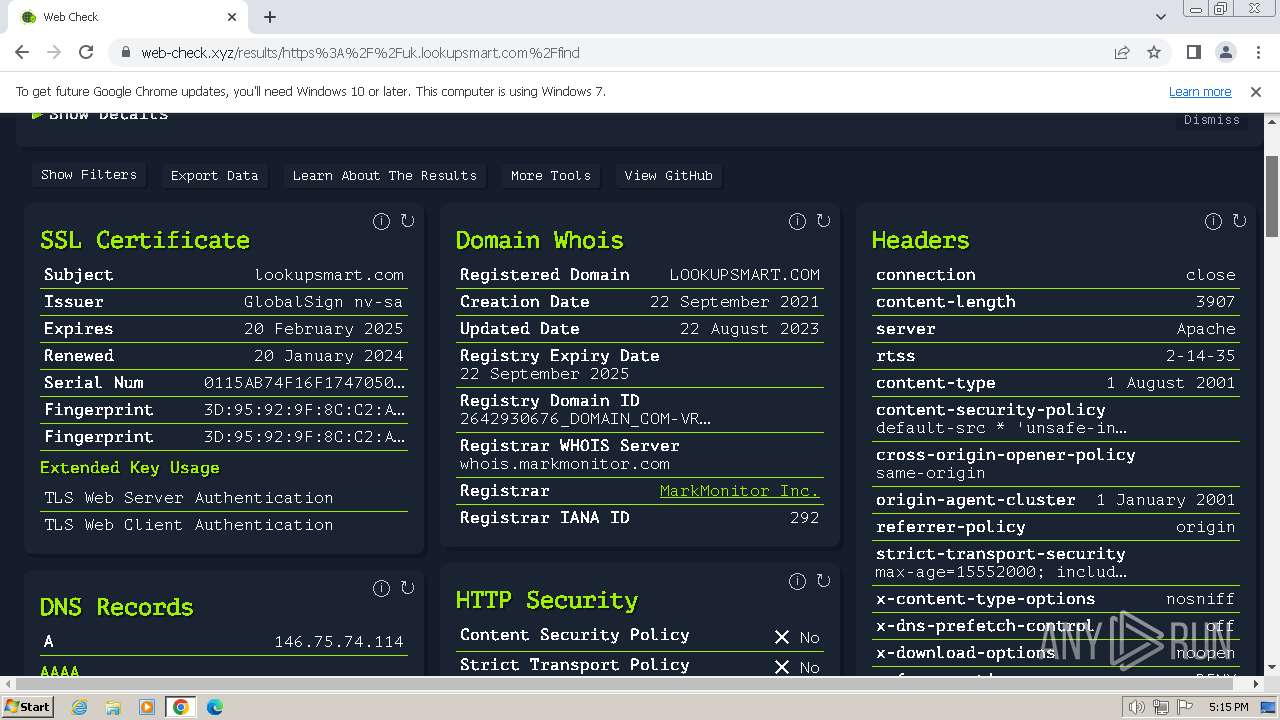
Task: Refresh the Domain Whois card
Action: [823, 221]
